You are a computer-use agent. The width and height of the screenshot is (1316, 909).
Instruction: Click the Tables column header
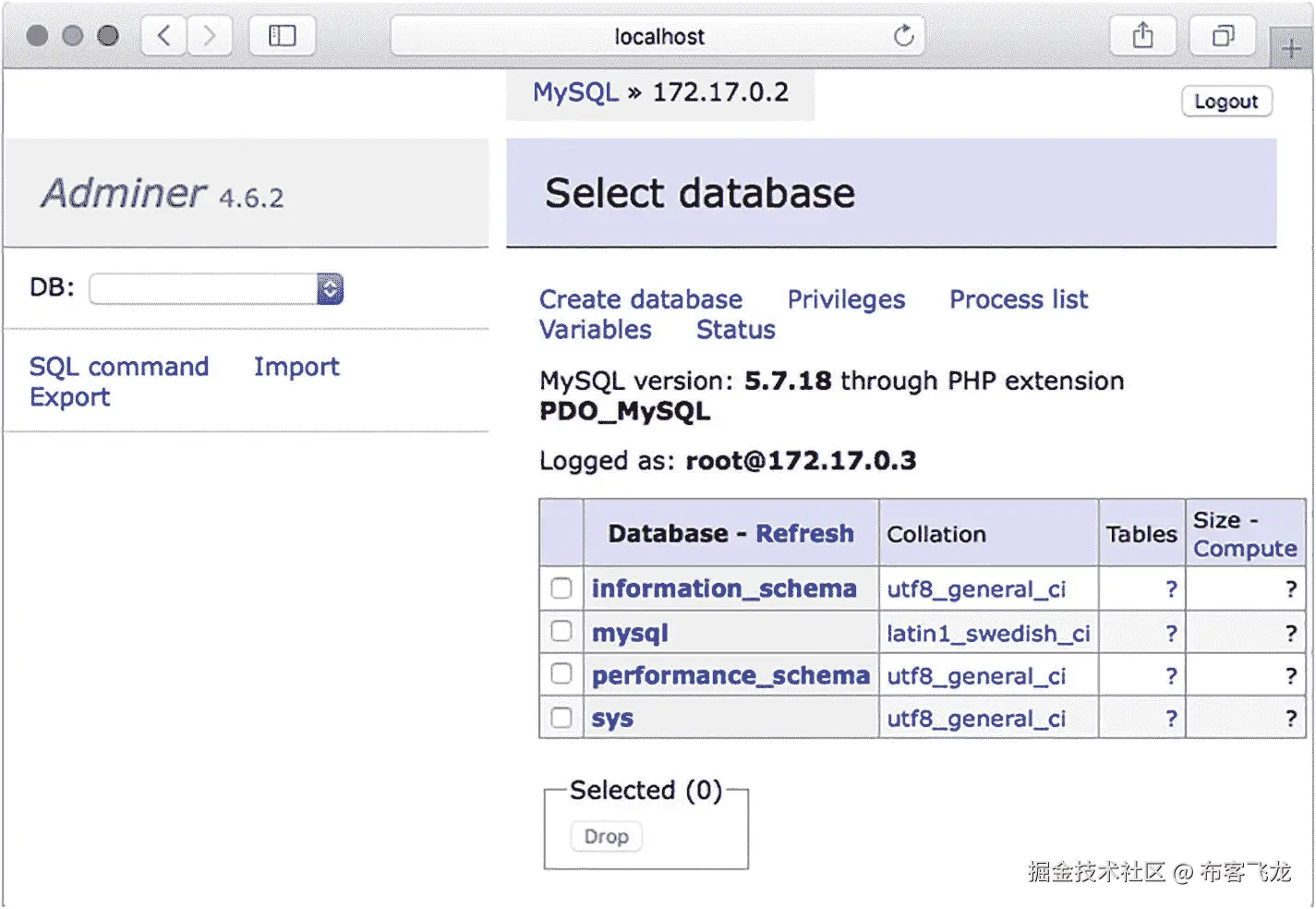[x=1141, y=534]
